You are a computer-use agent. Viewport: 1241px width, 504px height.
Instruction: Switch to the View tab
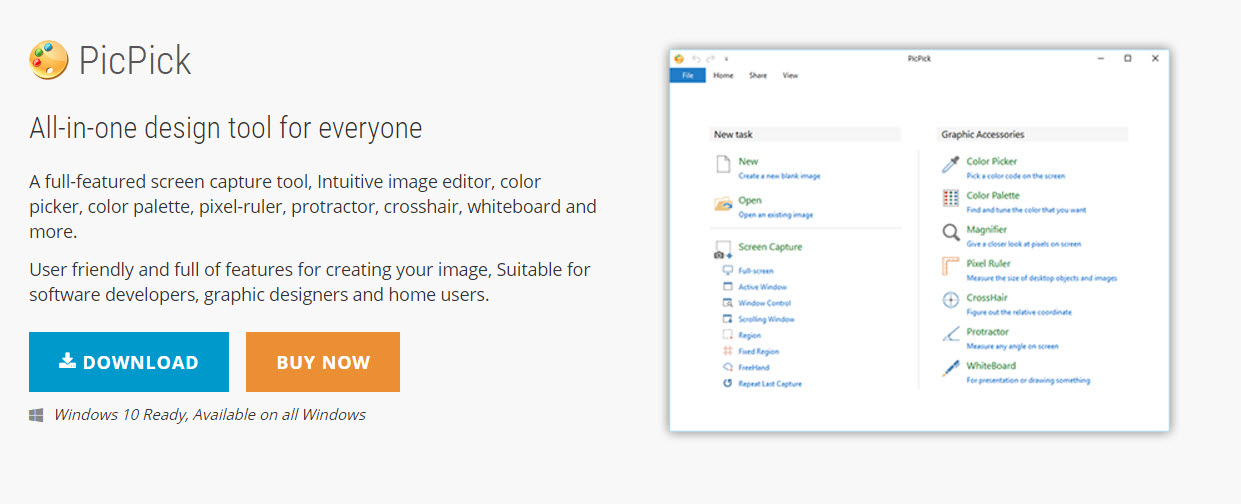click(790, 75)
